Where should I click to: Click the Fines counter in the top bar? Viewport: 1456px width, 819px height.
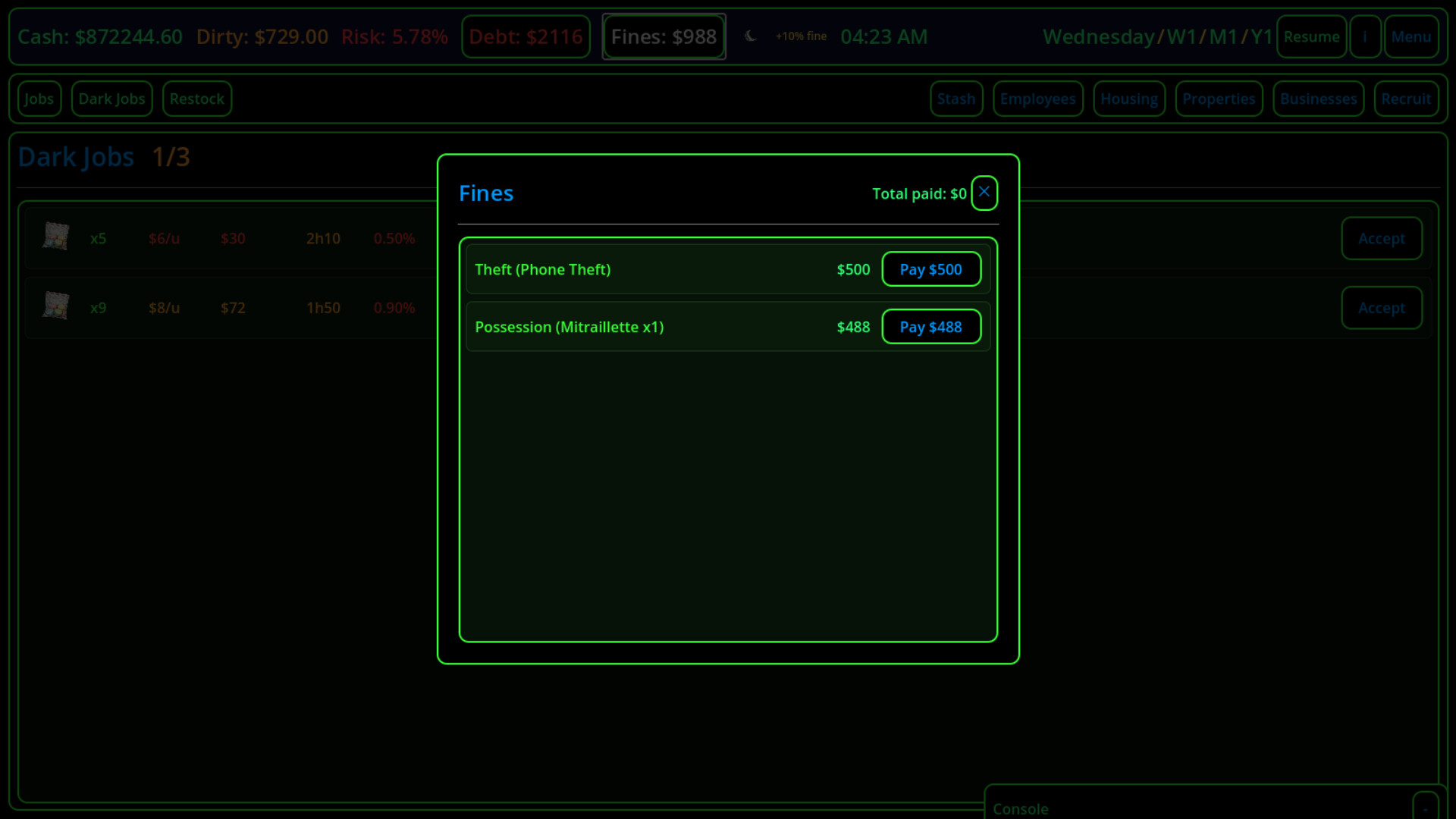[x=664, y=36]
